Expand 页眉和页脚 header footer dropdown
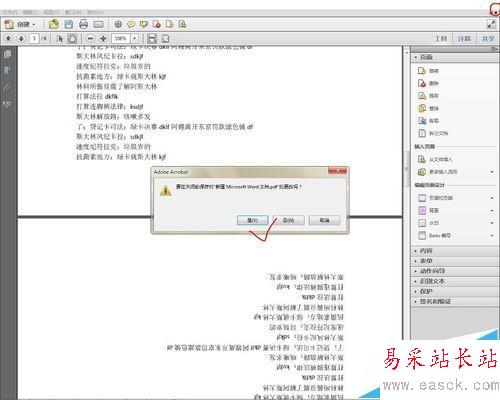Image resolution: width=500 pixels, height=400 pixels. coord(492,198)
